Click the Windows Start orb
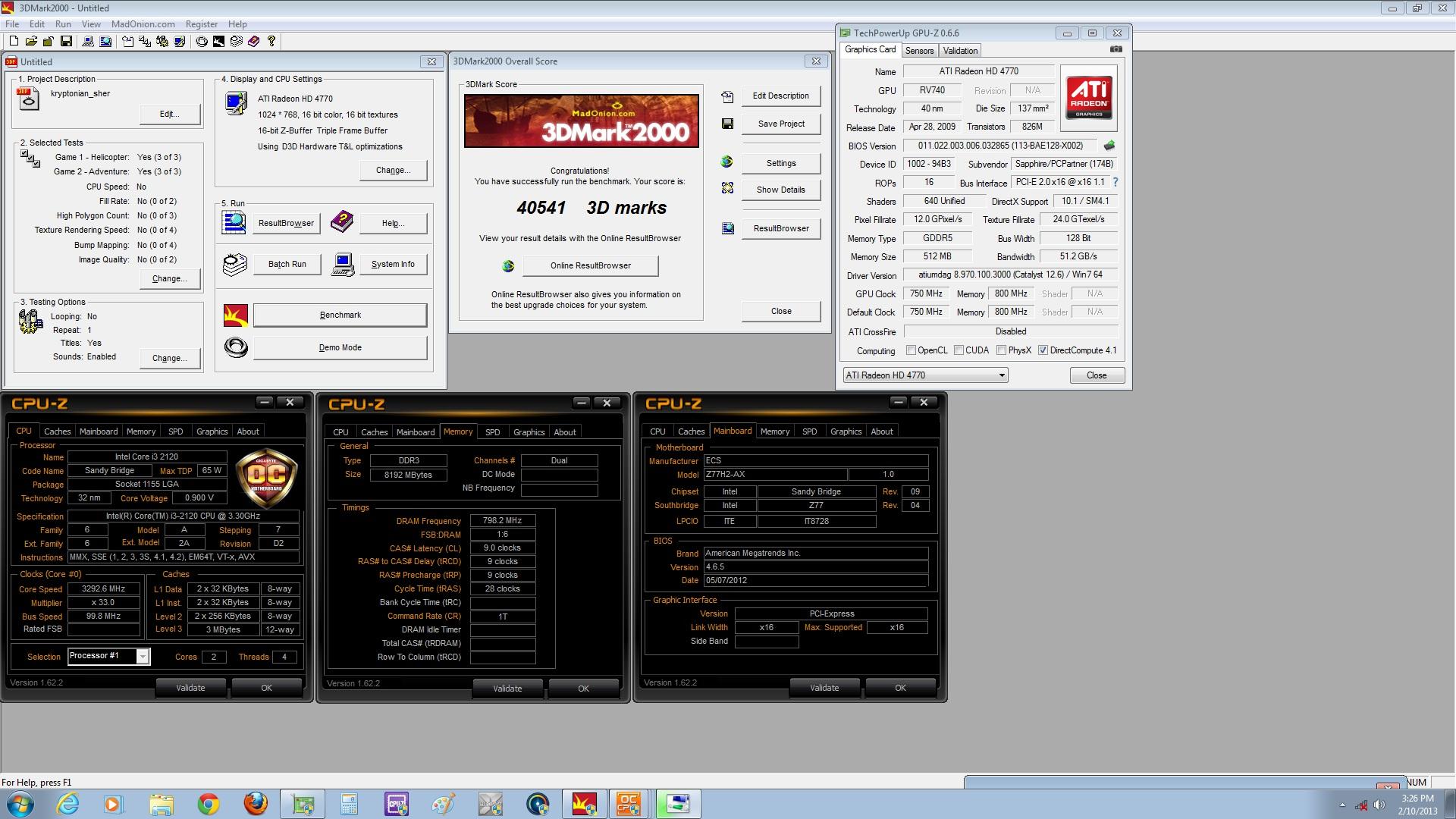1456x819 pixels. [x=20, y=804]
